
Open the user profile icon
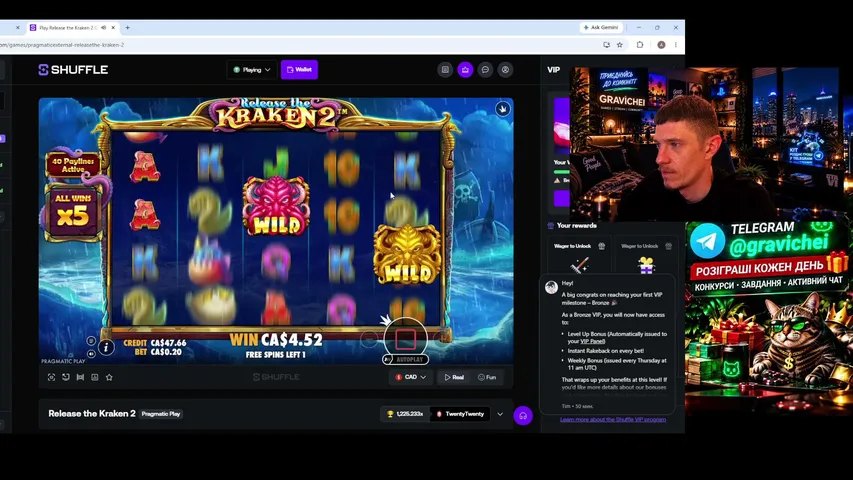505,70
